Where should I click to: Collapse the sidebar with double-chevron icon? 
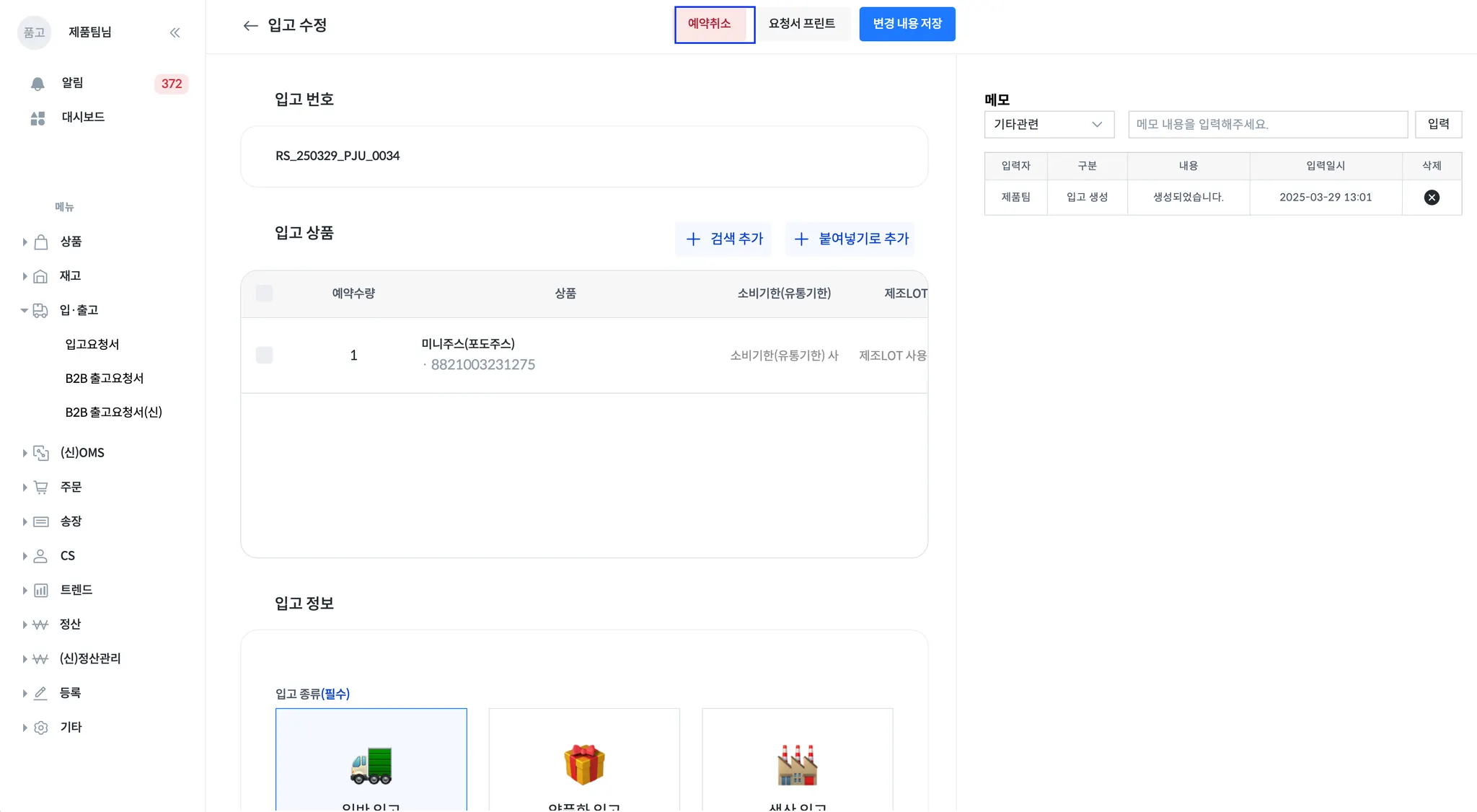tap(175, 32)
